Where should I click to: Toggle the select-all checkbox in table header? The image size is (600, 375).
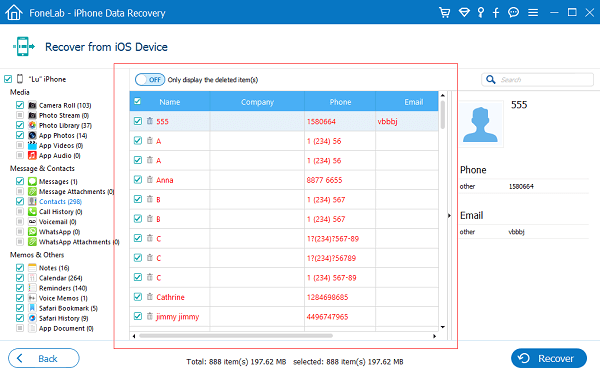[x=137, y=101]
